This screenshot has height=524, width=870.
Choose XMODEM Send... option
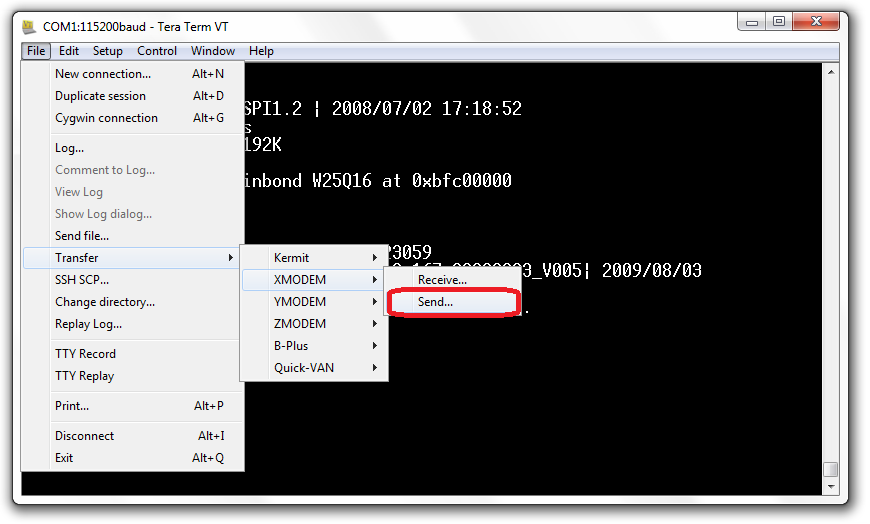pos(453,302)
